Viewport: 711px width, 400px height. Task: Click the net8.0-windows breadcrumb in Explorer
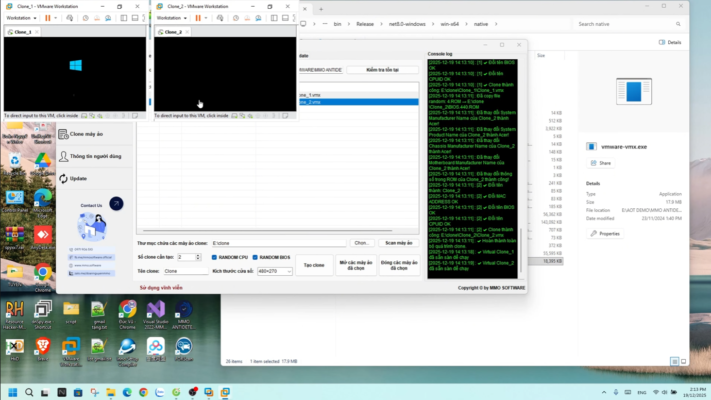407,24
